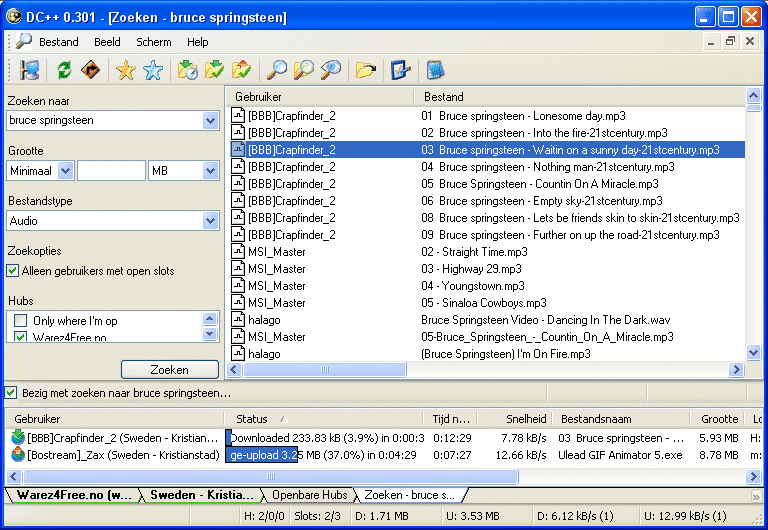
Task: Click the results horizontal scrollbar thumb
Action: point(325,369)
